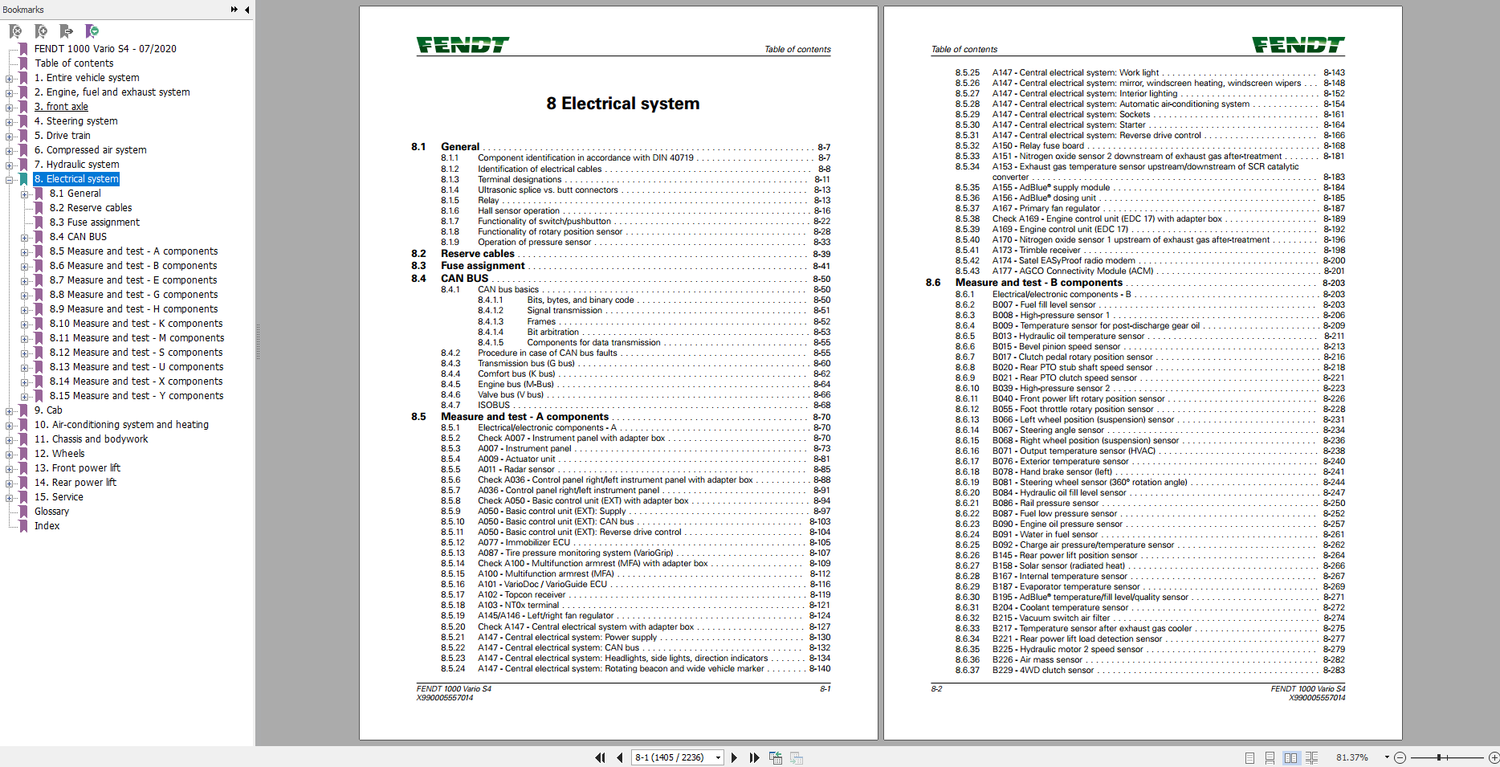The width and height of the screenshot is (1500, 767).
Task: Collapse the 8. Electrical system bookmark
Action: [9, 179]
